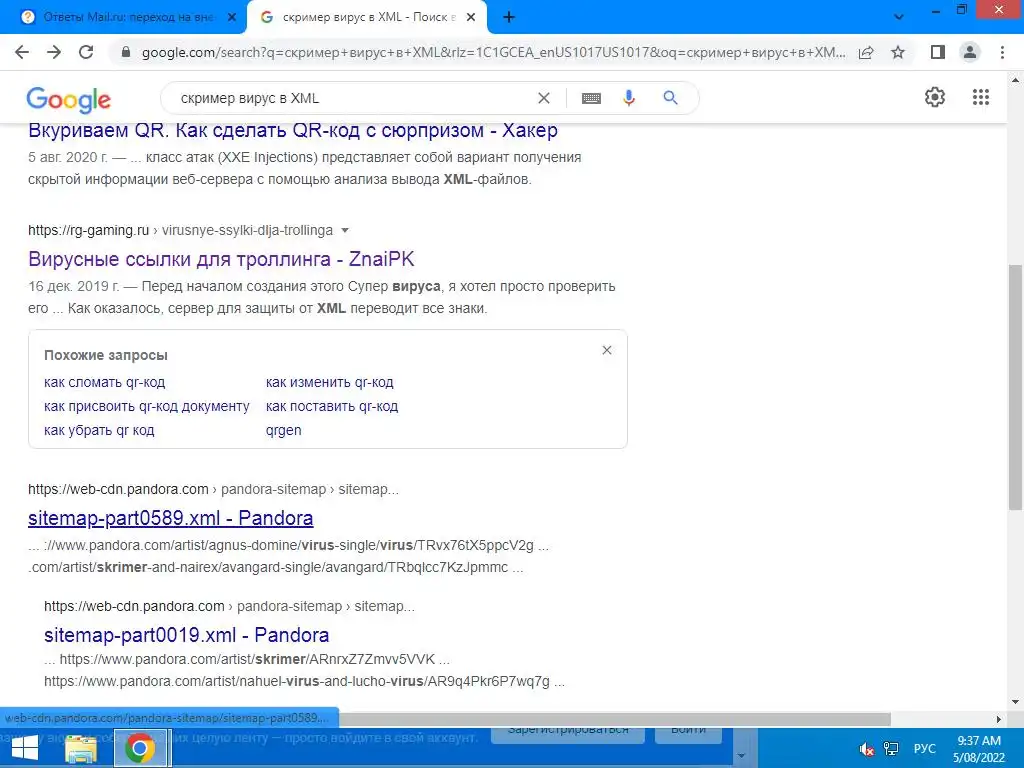1024x768 pixels.
Task: Clear the Google search box text
Action: coord(543,98)
